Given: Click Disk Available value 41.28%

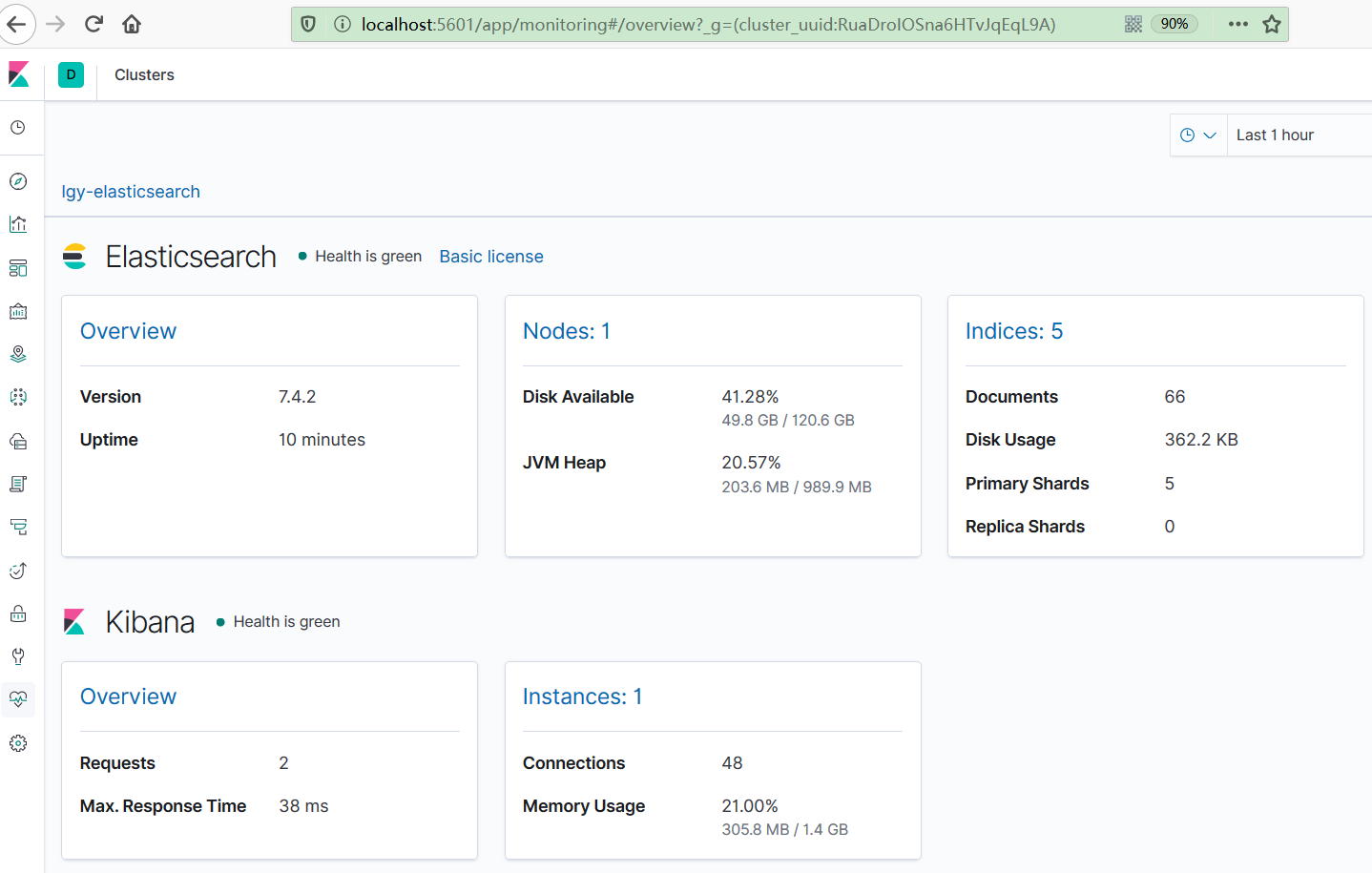Looking at the screenshot, I should [x=750, y=397].
